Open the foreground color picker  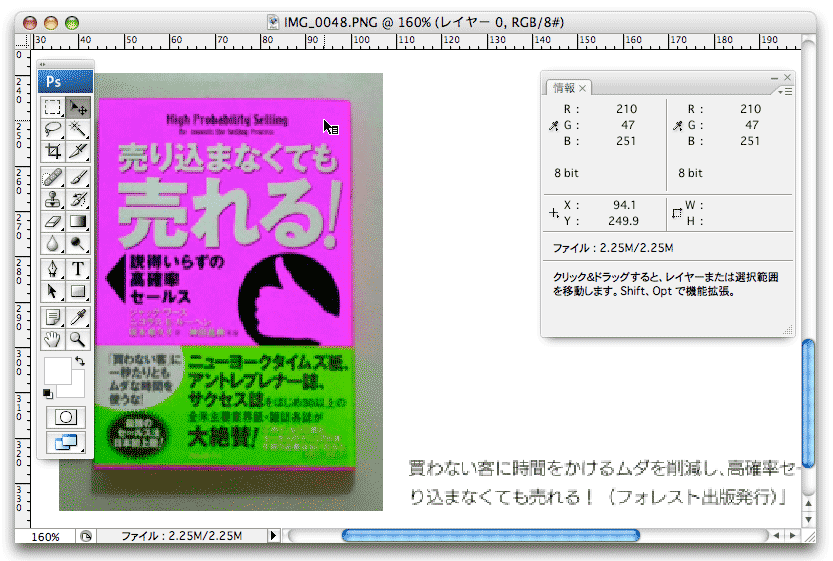pyautogui.click(x=56, y=369)
